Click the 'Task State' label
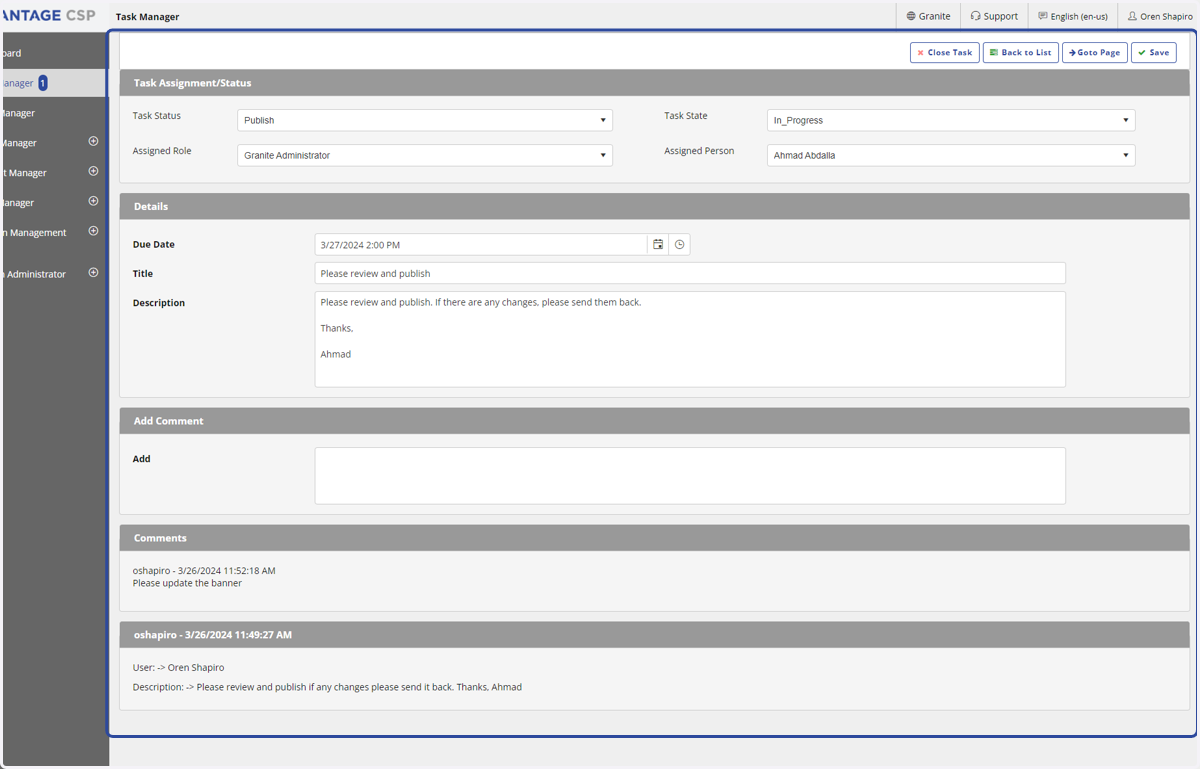Screen dimensions: 1200x769 (x=686, y=116)
